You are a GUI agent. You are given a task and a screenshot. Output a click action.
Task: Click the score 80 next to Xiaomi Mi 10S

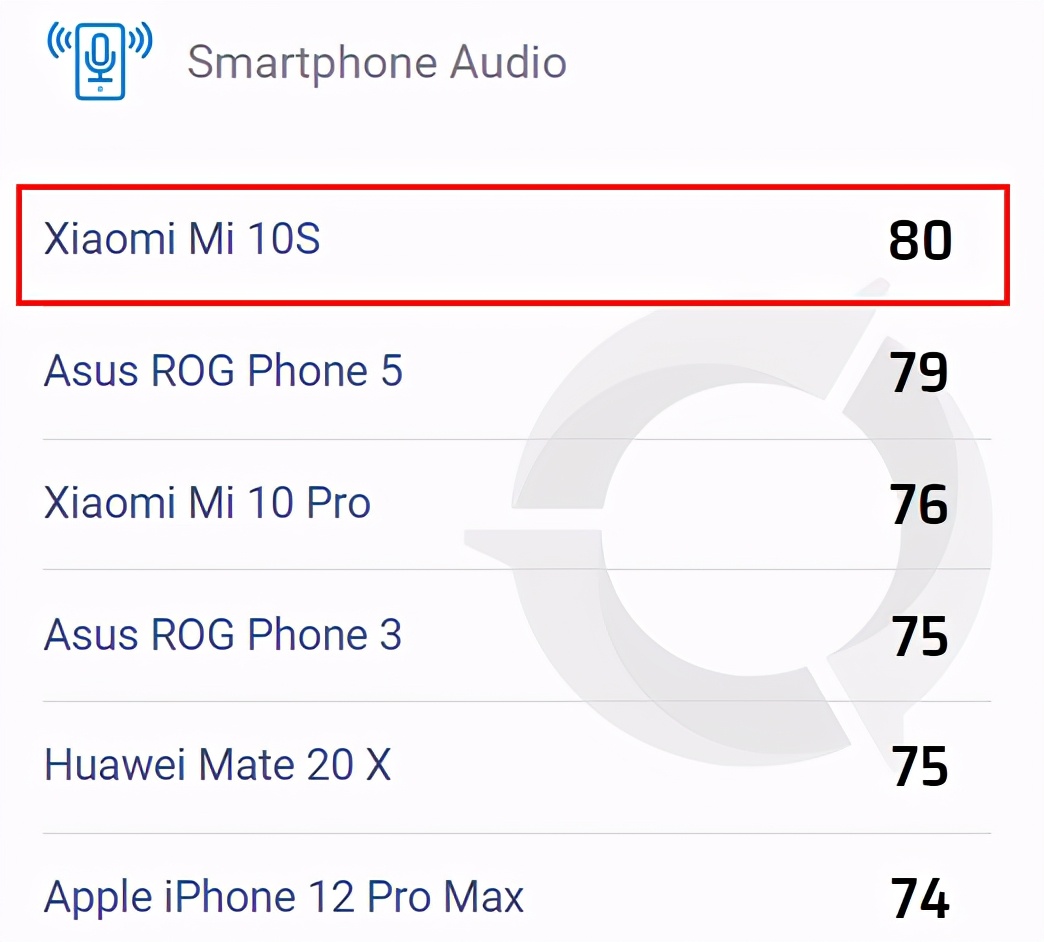[x=919, y=240]
